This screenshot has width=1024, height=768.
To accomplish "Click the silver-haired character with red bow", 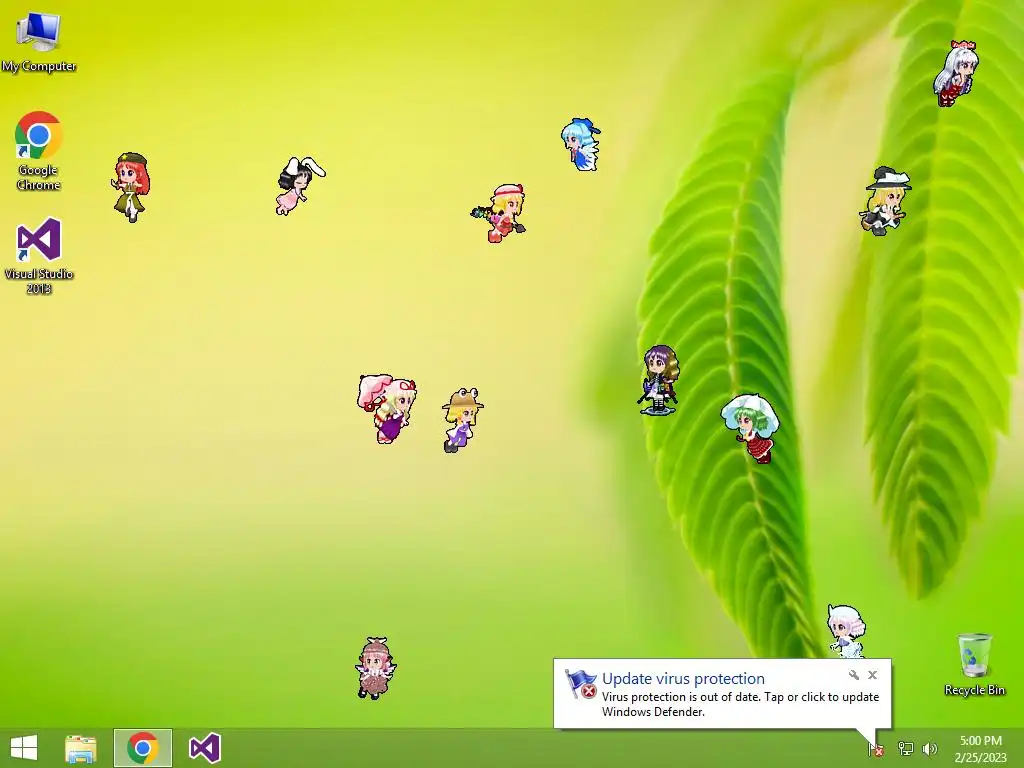I will click(955, 73).
